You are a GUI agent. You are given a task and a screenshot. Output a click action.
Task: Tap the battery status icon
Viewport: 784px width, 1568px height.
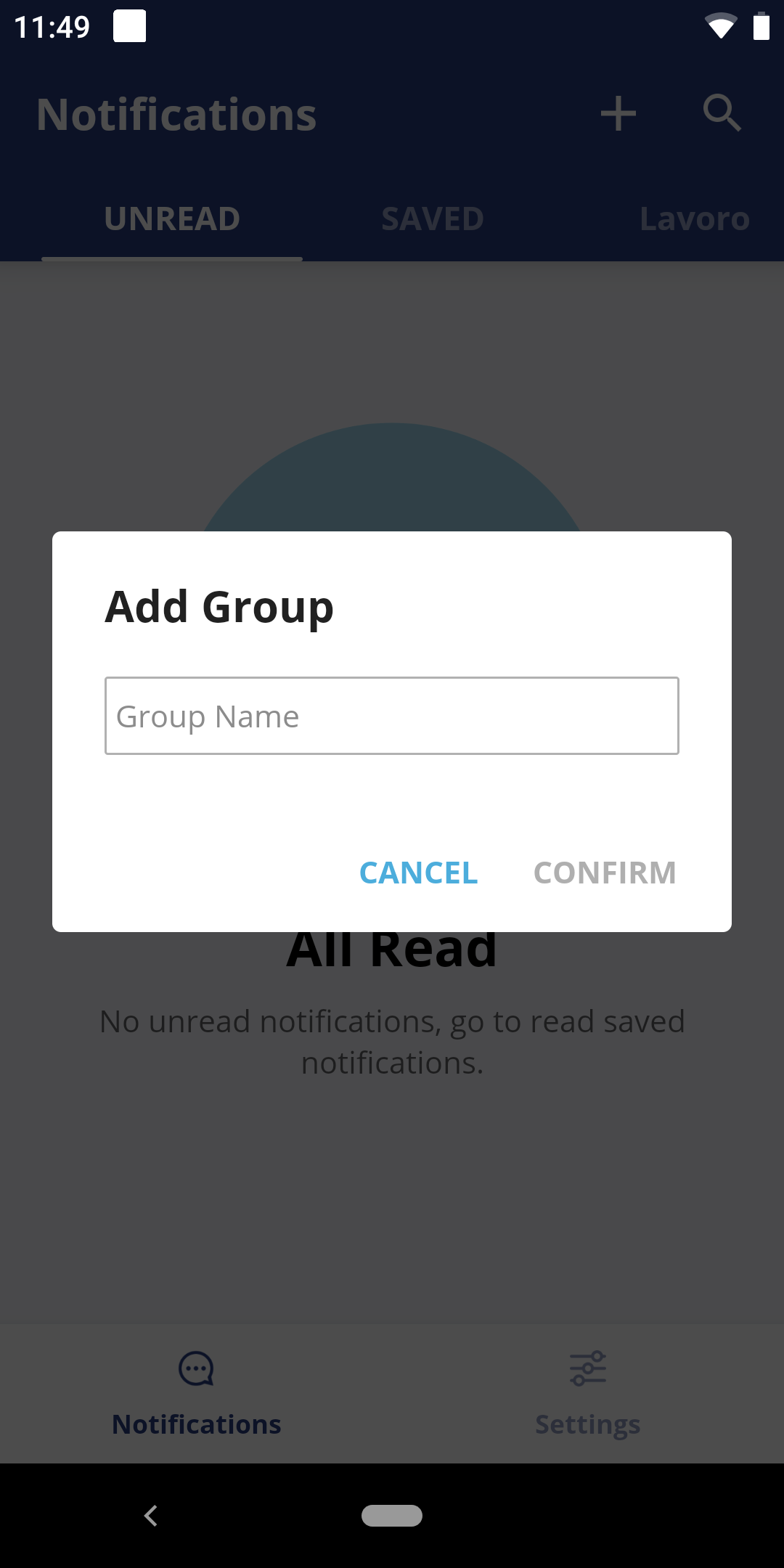point(761,26)
